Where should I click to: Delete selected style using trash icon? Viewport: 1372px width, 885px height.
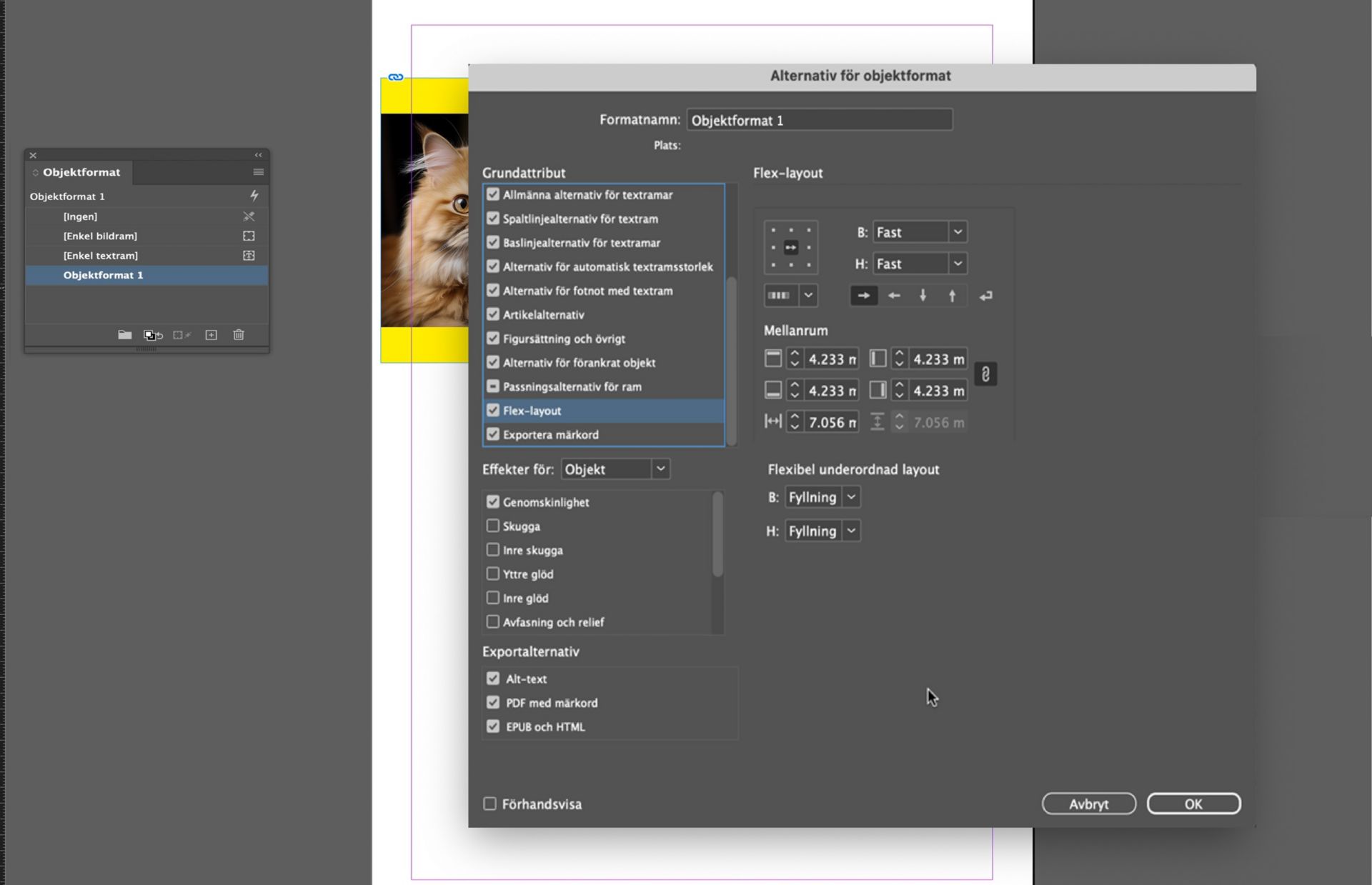coord(239,334)
